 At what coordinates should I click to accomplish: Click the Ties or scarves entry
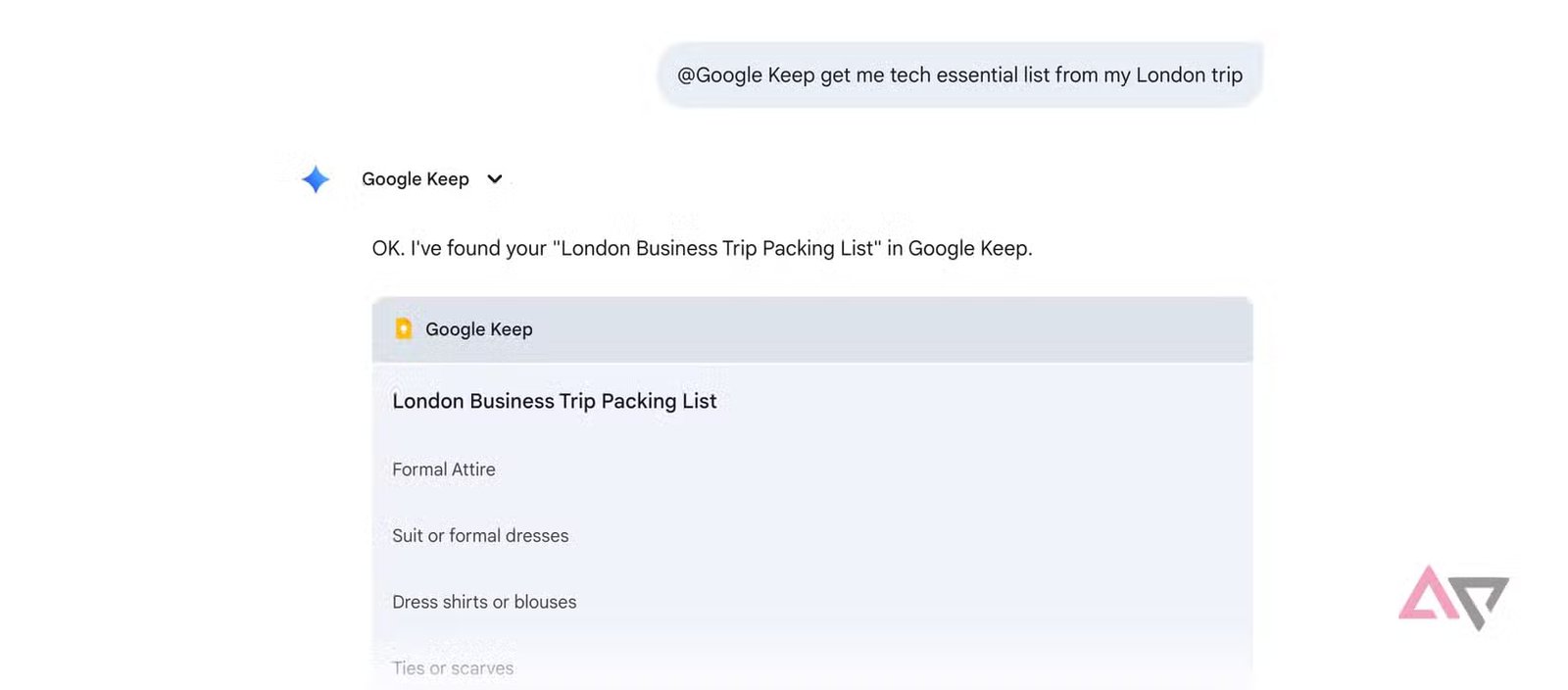452,667
